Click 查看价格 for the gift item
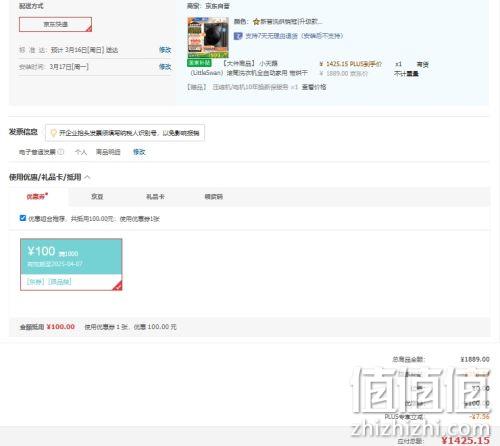The height and width of the screenshot is (446, 500). click(x=314, y=87)
